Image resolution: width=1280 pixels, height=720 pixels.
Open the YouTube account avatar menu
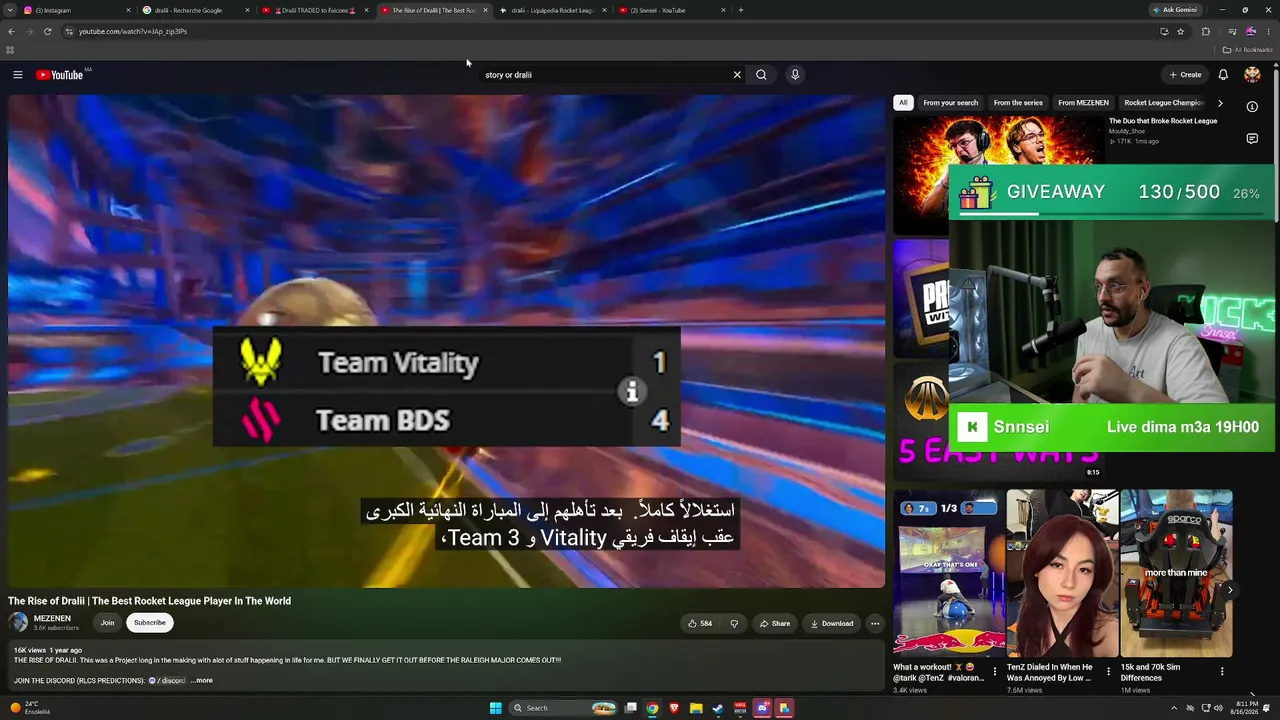tap(1252, 75)
